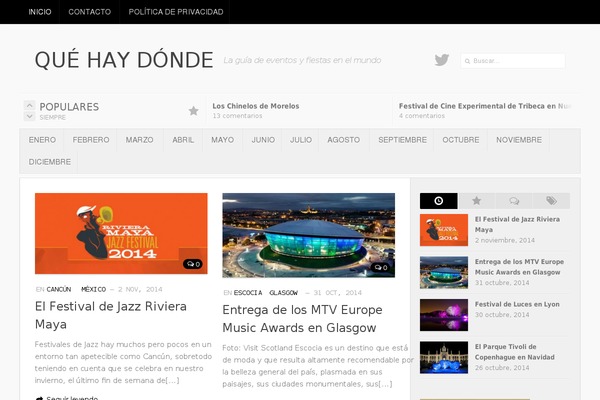Select the FEBRERO month tab

(x=91, y=140)
